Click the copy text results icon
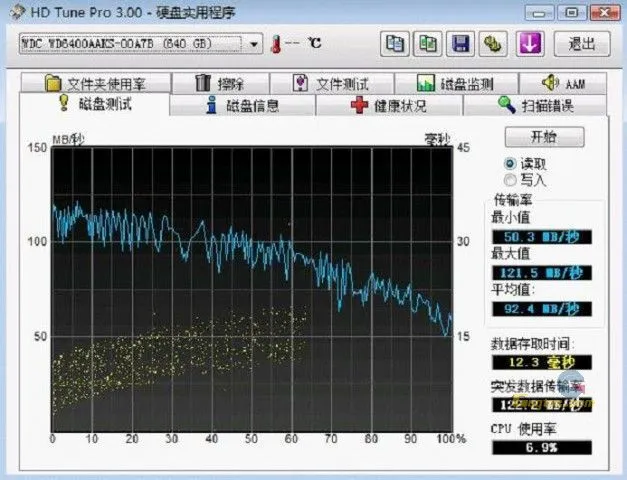 (x=395, y=44)
